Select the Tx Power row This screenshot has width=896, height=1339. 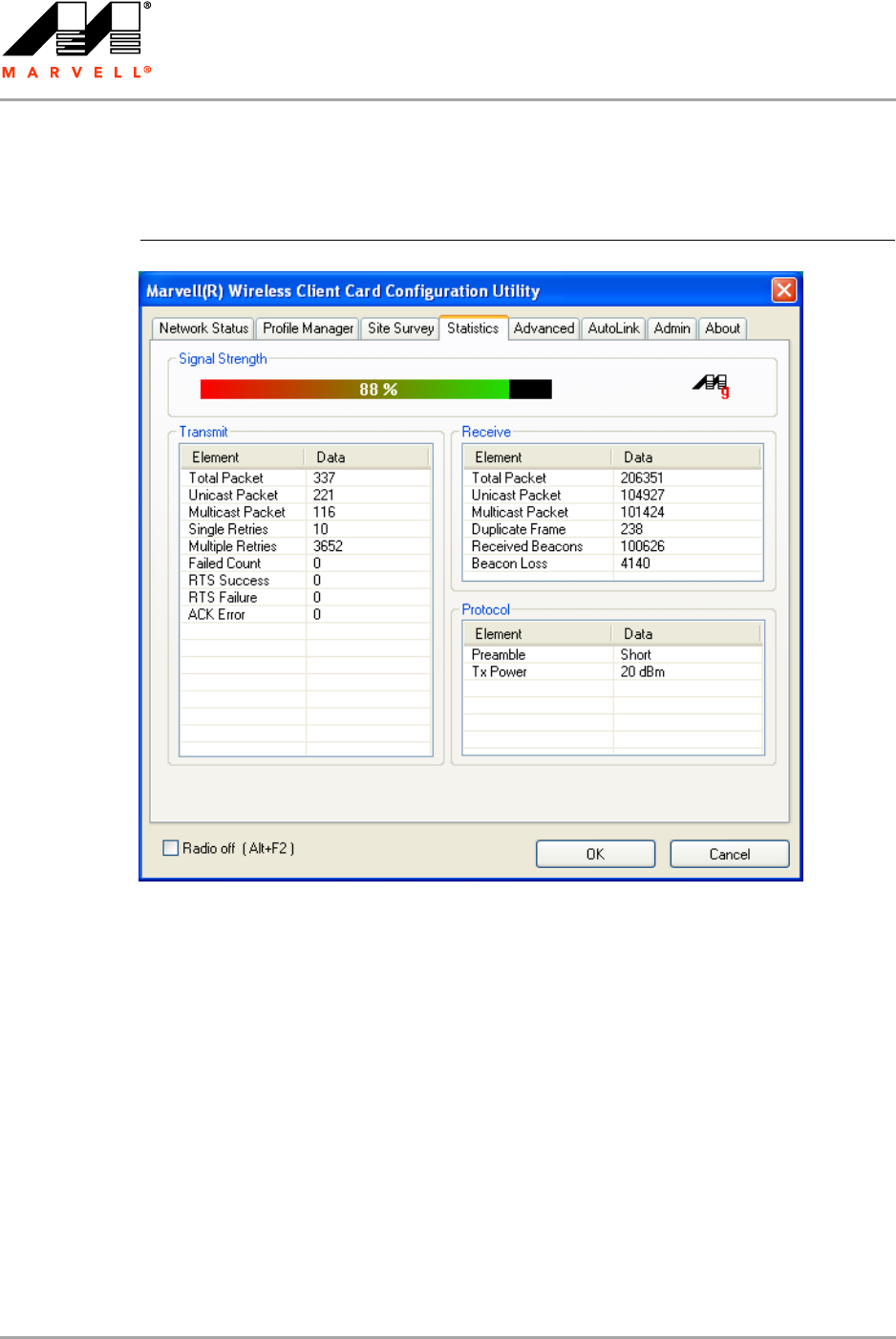coord(612,672)
